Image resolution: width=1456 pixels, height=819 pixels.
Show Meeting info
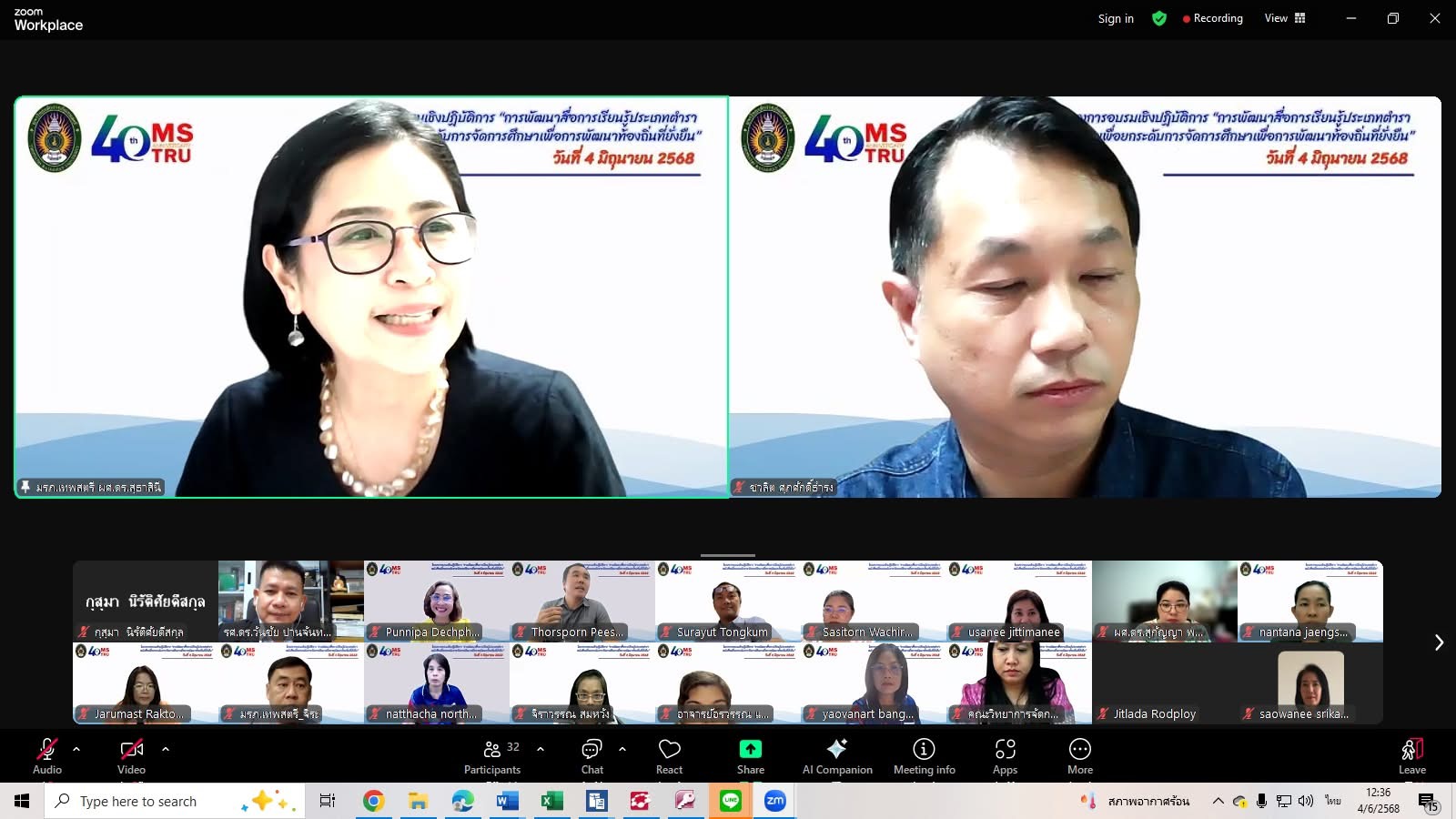tap(924, 756)
